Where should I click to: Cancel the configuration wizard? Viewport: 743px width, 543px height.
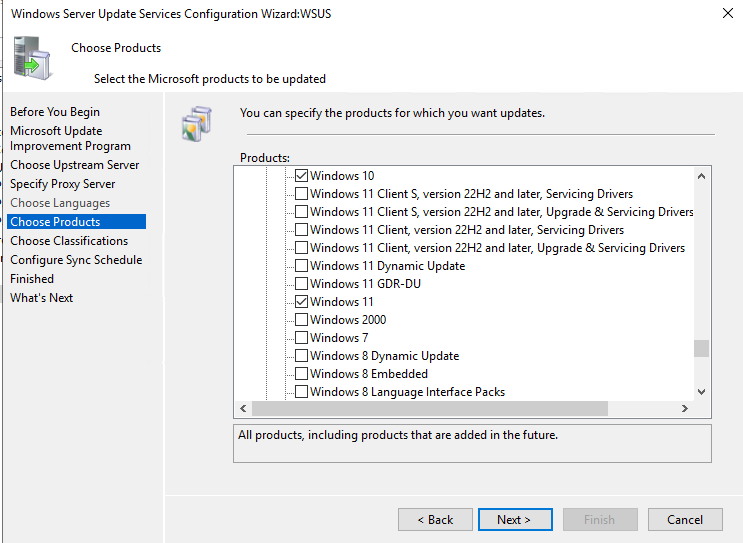pos(685,520)
